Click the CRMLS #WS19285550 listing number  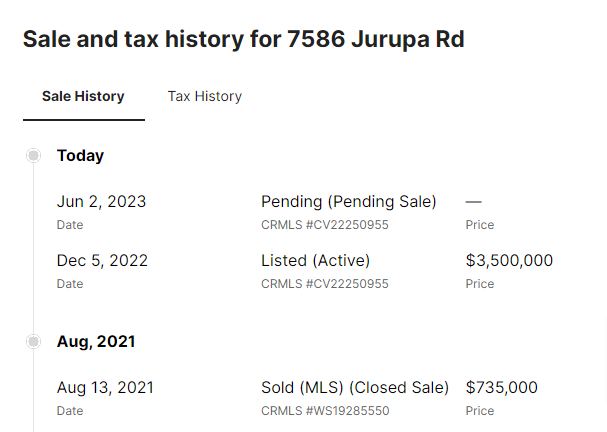point(325,411)
